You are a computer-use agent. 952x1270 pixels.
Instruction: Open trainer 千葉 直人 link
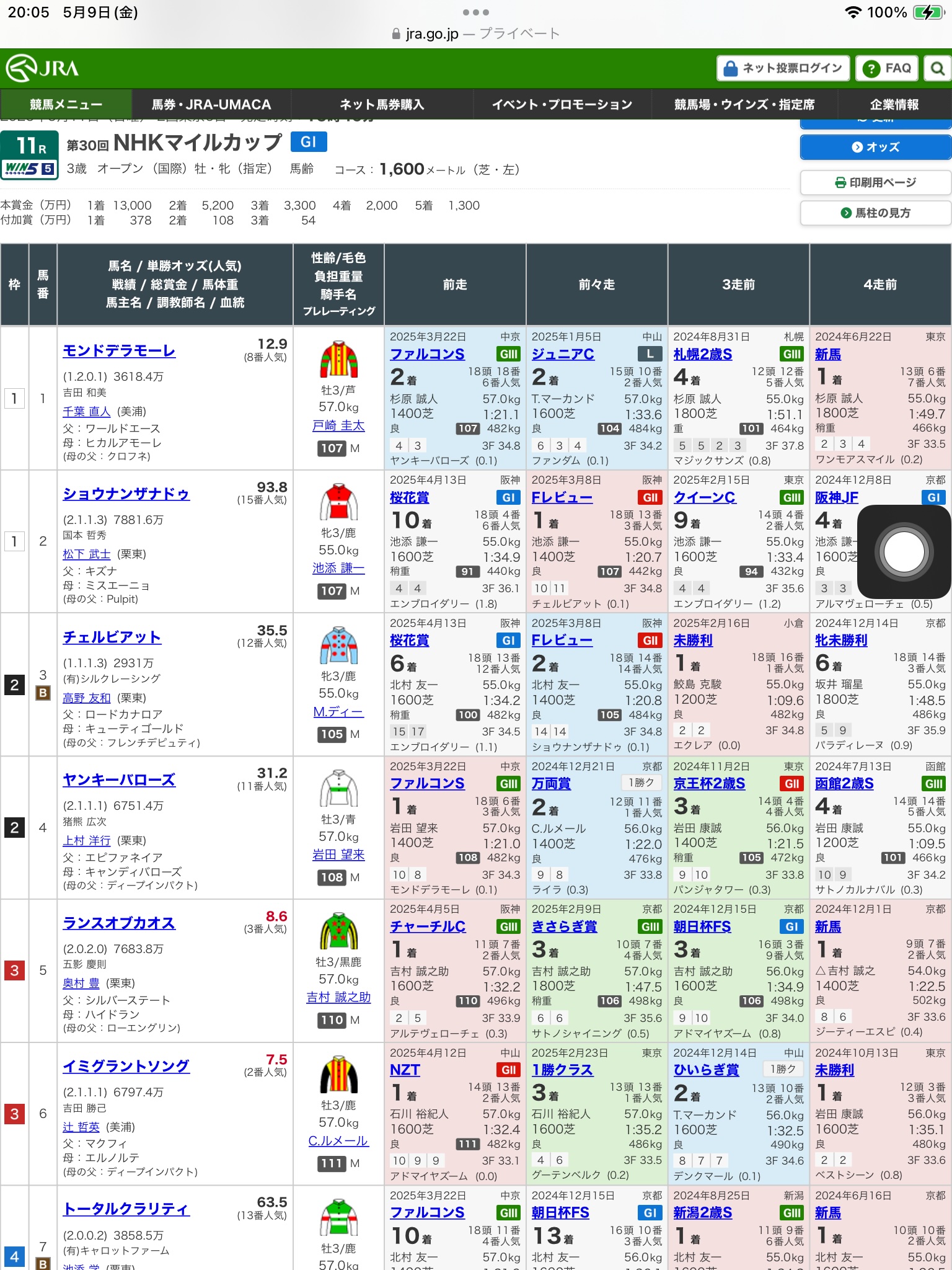tap(87, 412)
